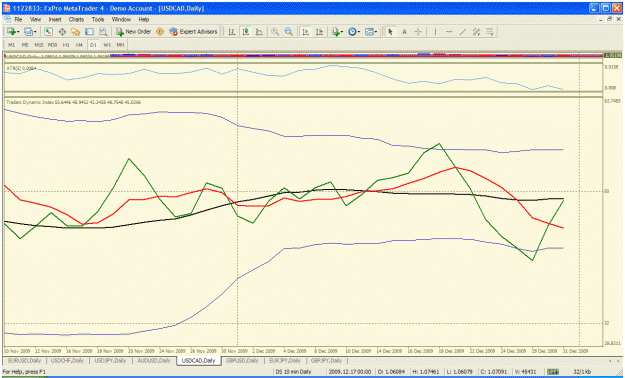Select the M5 timeframe
The width and height of the screenshot is (625, 378).
(x=25, y=45)
